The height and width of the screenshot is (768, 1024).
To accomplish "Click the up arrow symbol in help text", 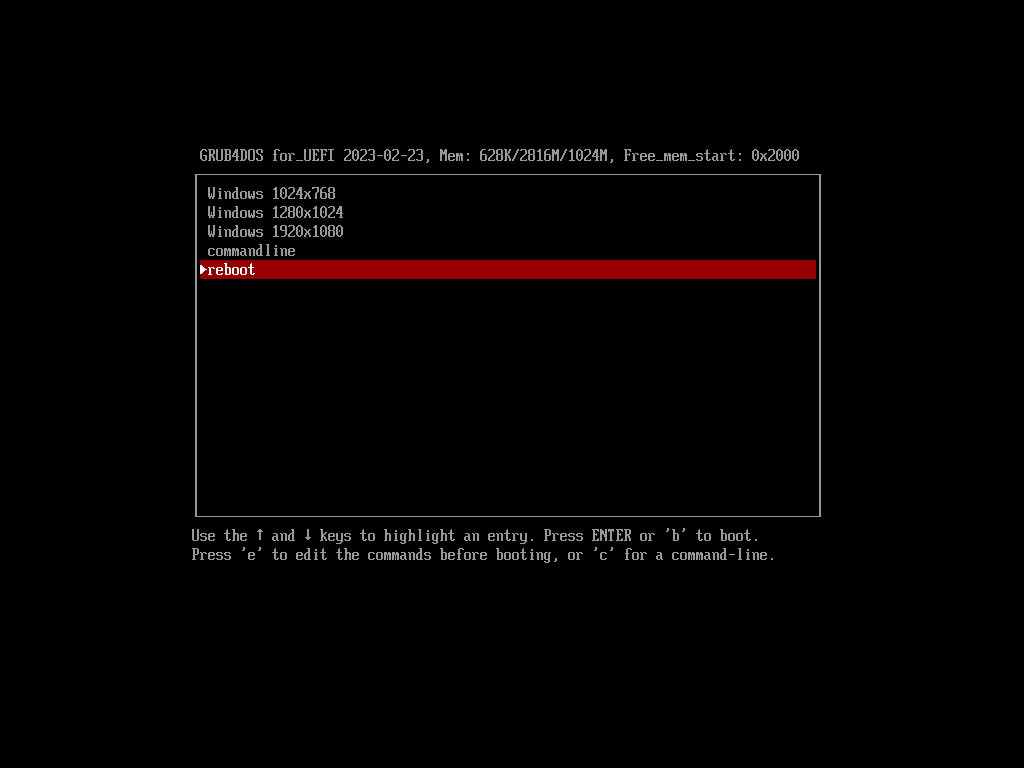I will click(260, 536).
